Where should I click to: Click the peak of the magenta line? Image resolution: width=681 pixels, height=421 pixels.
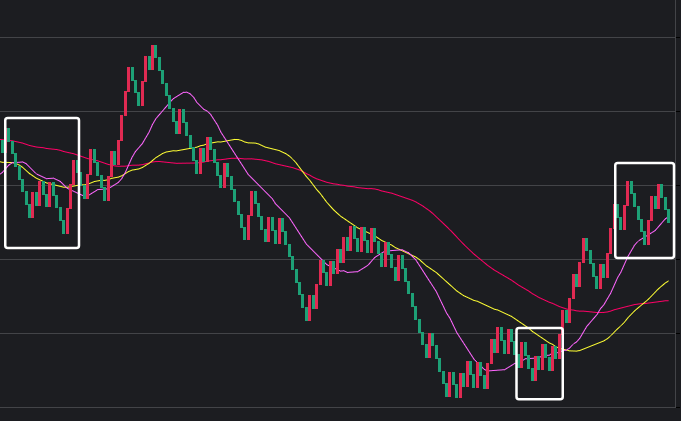(x=184, y=92)
